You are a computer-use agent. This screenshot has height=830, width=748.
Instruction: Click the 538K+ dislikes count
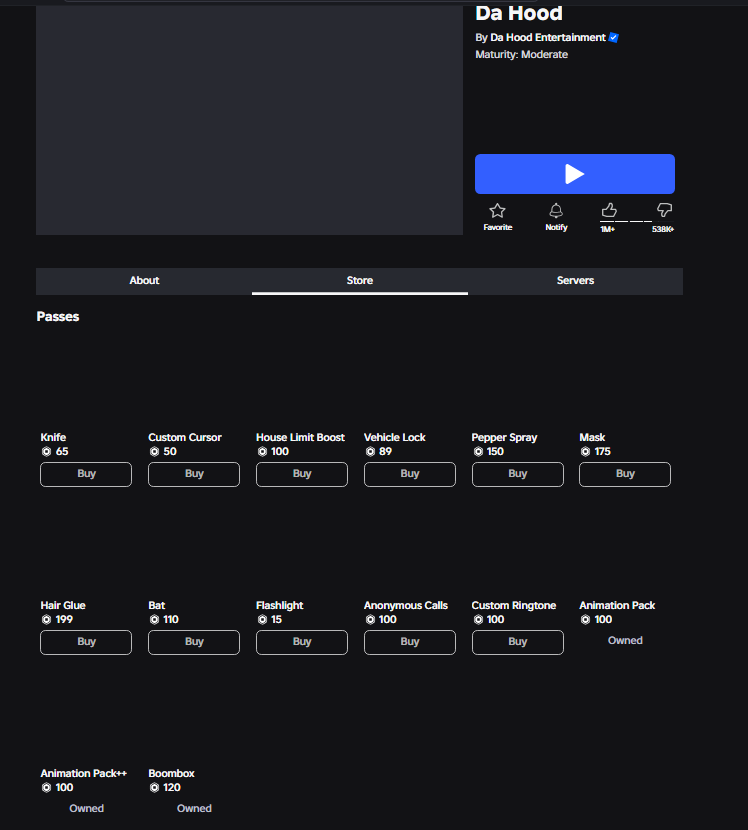(663, 229)
